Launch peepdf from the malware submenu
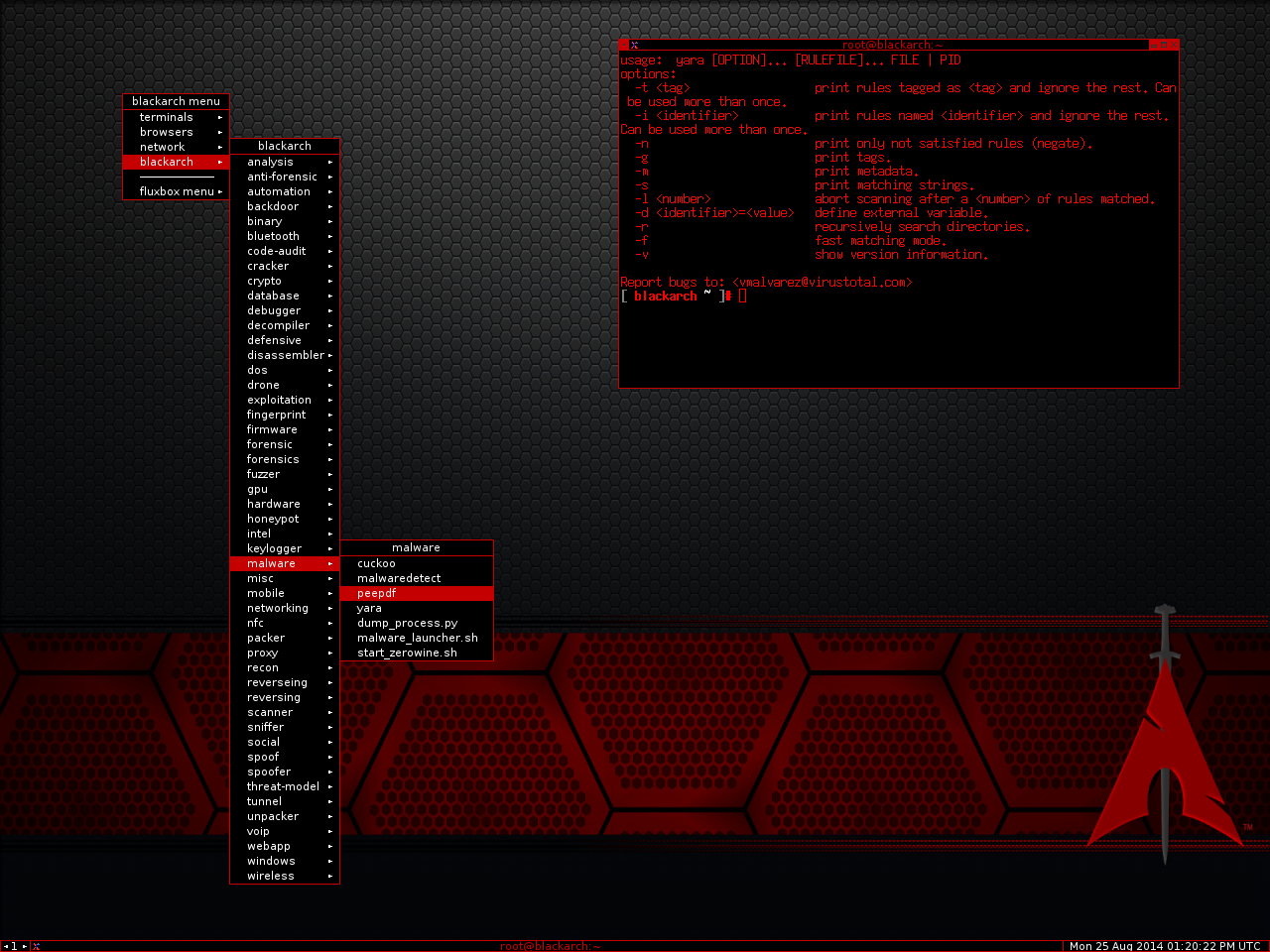The image size is (1270, 952). [417, 593]
